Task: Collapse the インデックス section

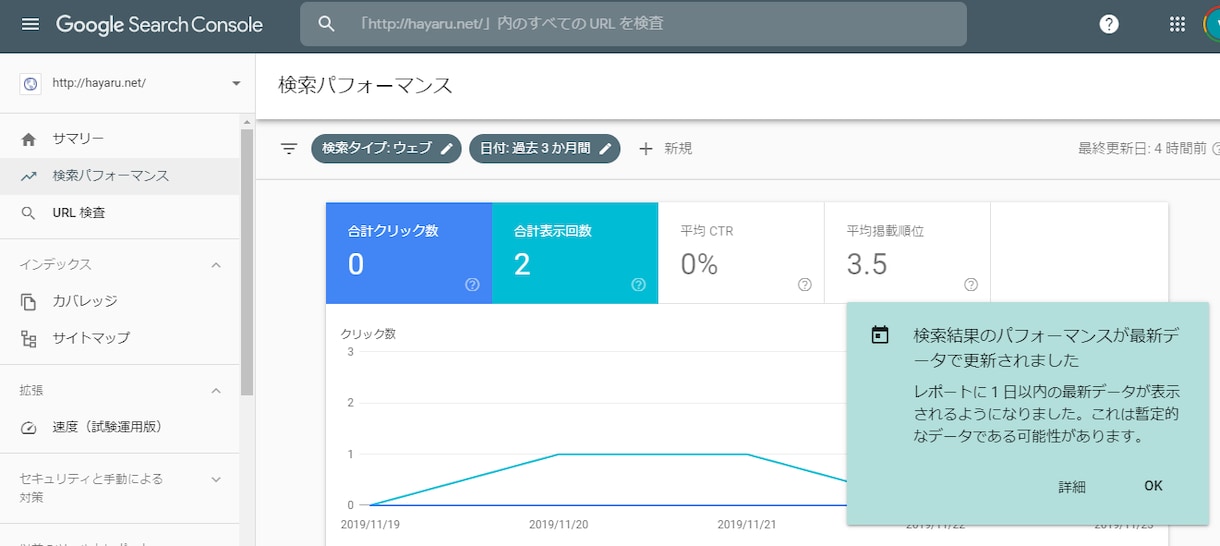Action: click(216, 265)
